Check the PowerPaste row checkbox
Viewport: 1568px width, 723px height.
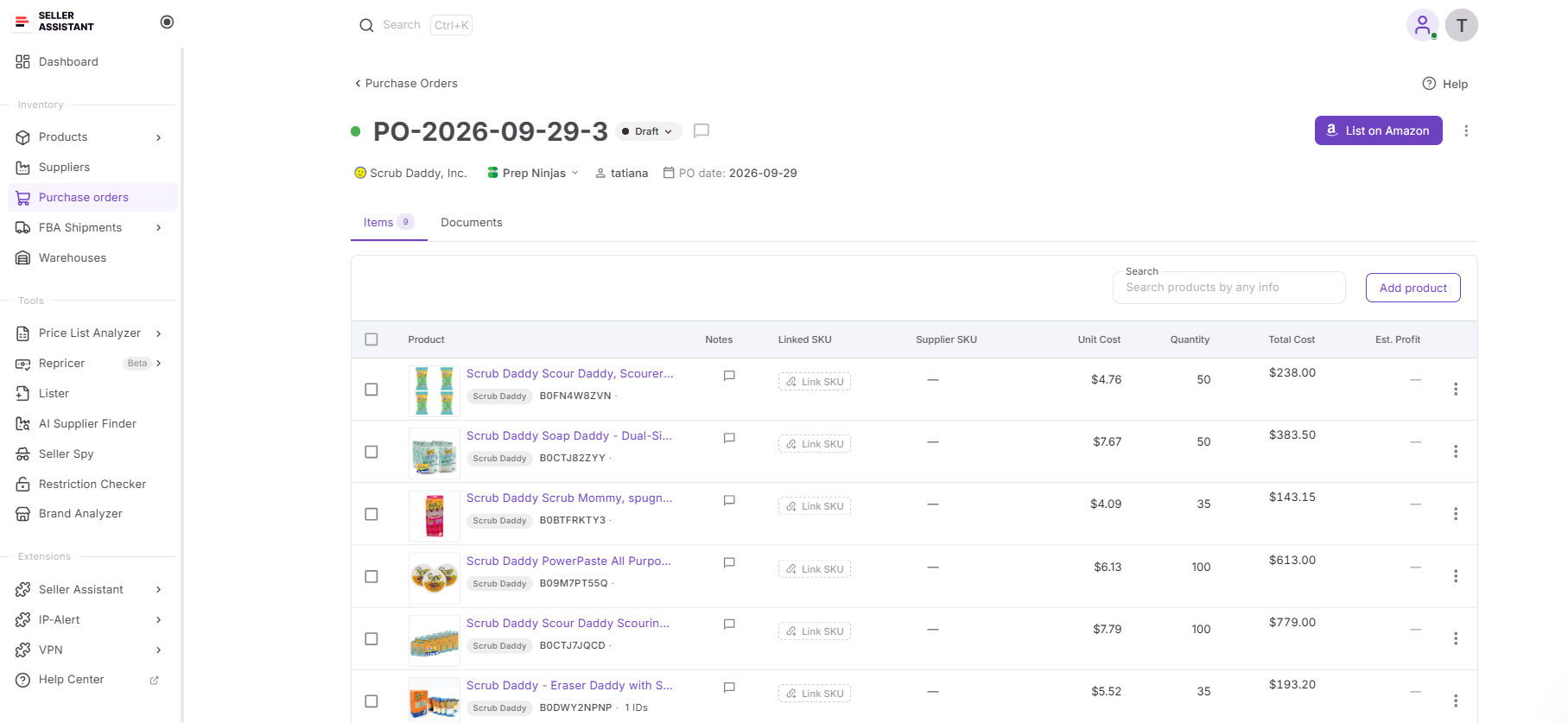371,576
